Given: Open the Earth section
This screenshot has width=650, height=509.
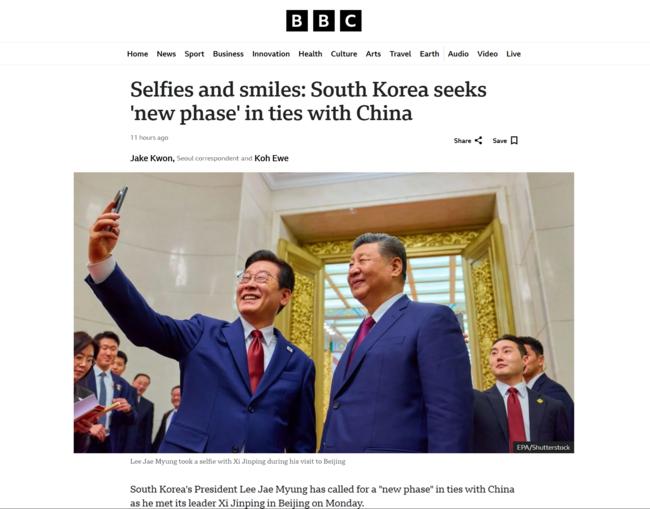Looking at the screenshot, I should [x=429, y=54].
